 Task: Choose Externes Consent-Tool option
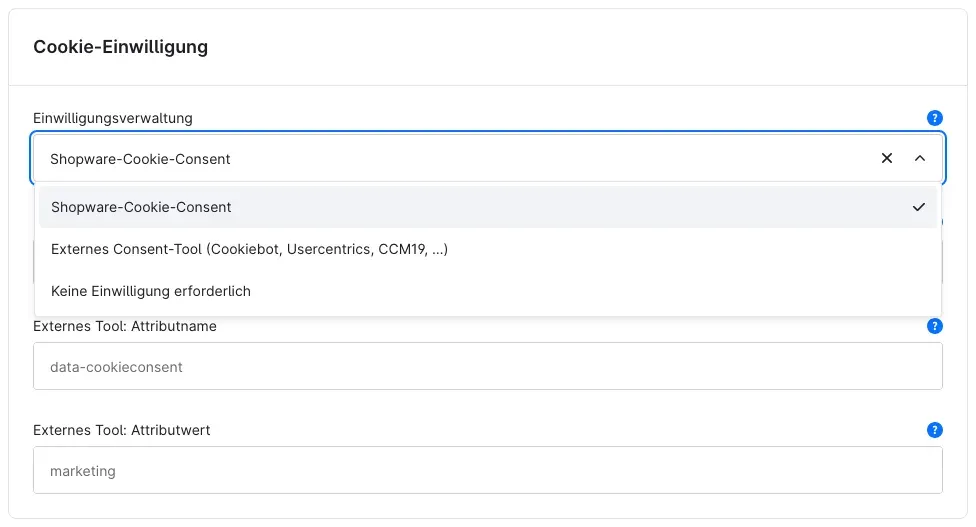click(488, 250)
